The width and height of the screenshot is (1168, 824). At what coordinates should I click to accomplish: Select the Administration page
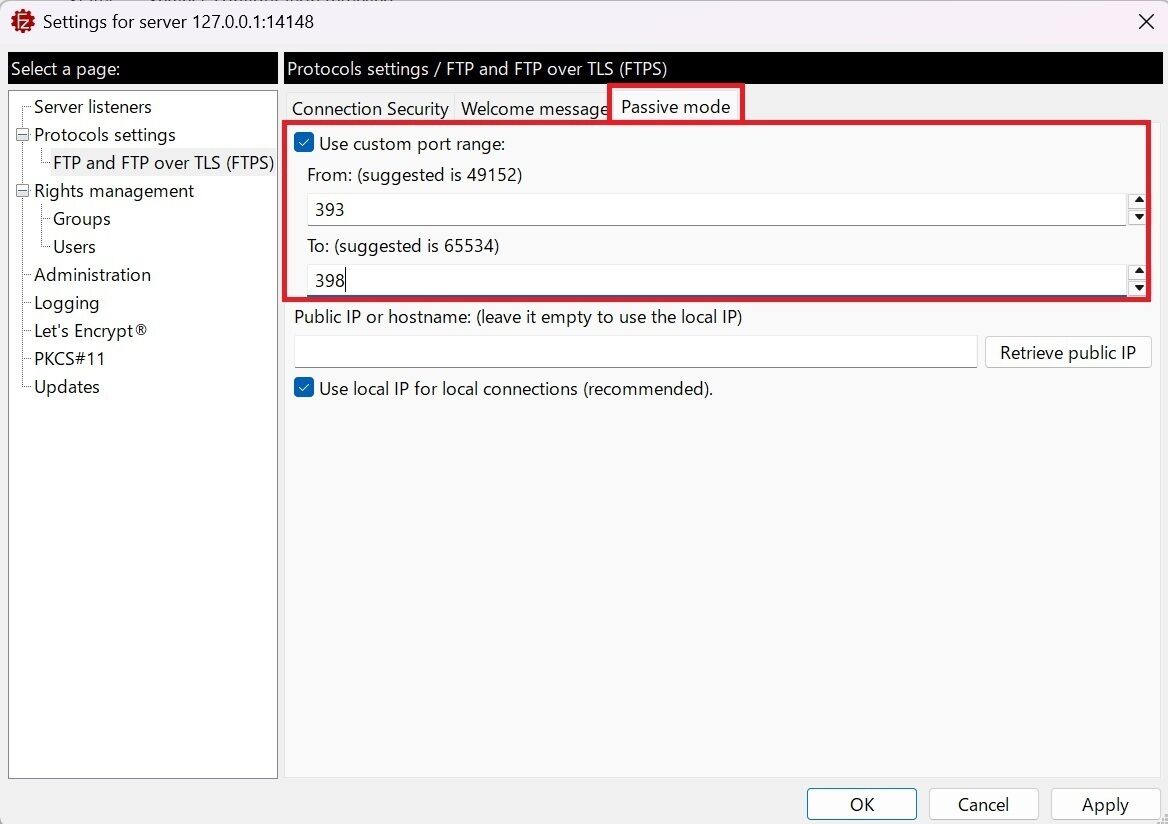pos(91,274)
